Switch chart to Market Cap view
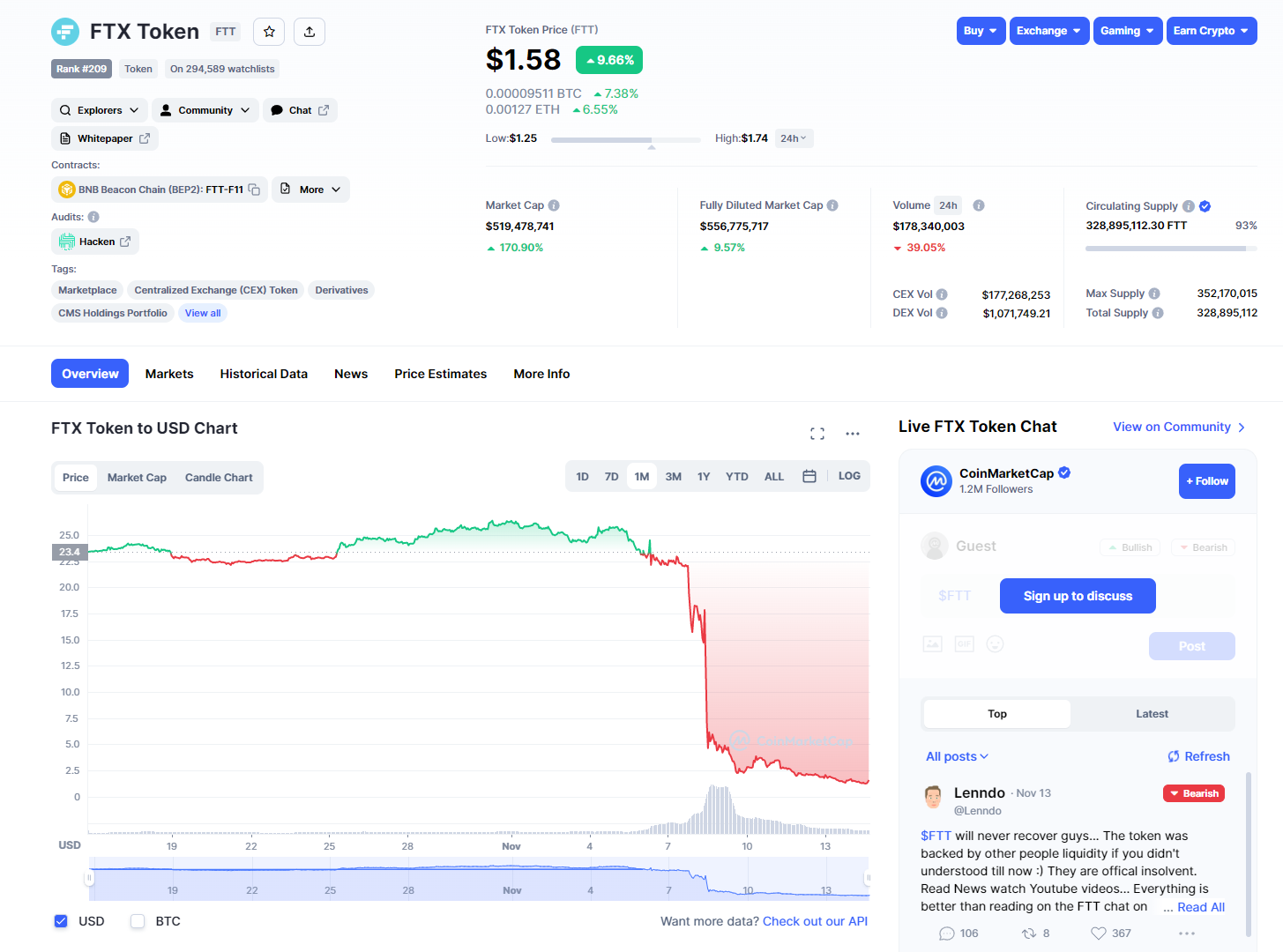Viewport: 1283px width, 952px height. click(x=137, y=478)
